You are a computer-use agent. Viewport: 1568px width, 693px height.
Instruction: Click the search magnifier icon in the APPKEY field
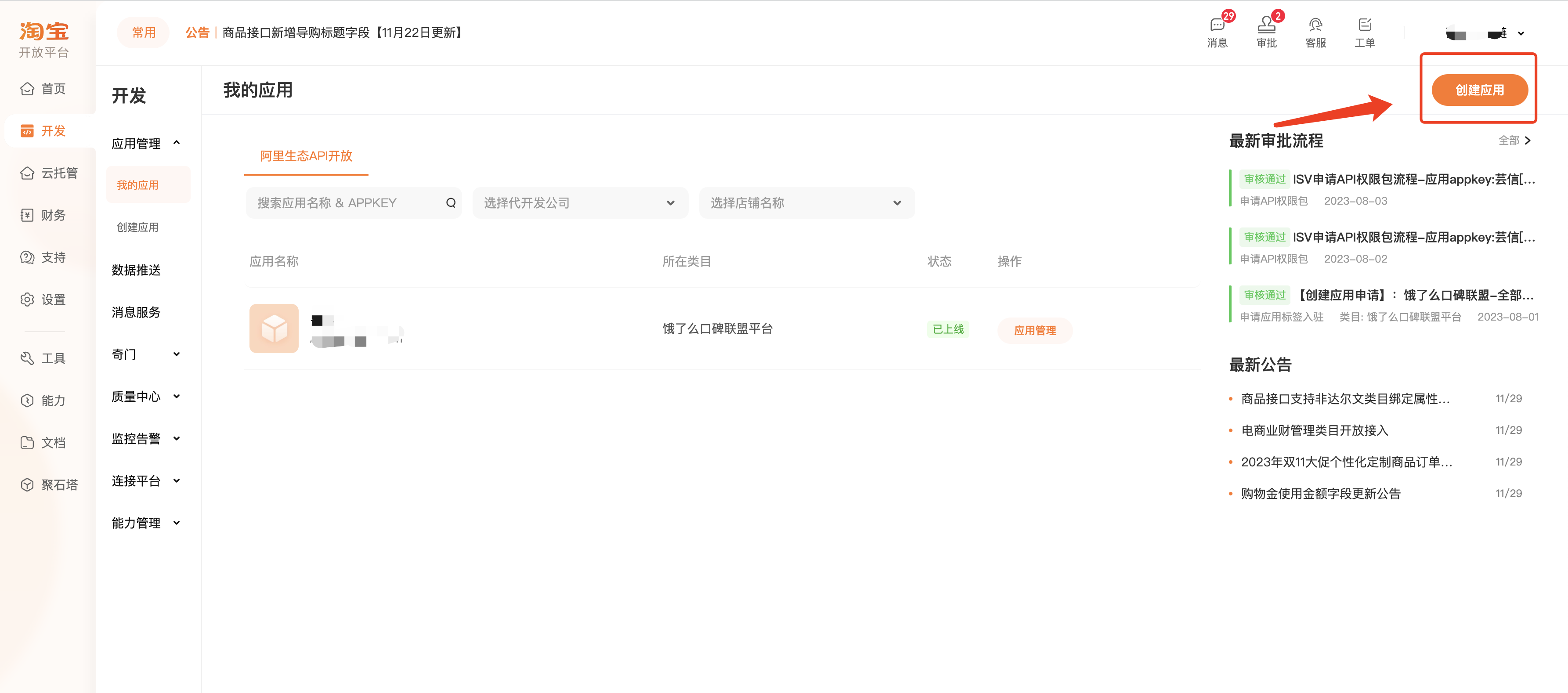click(451, 202)
